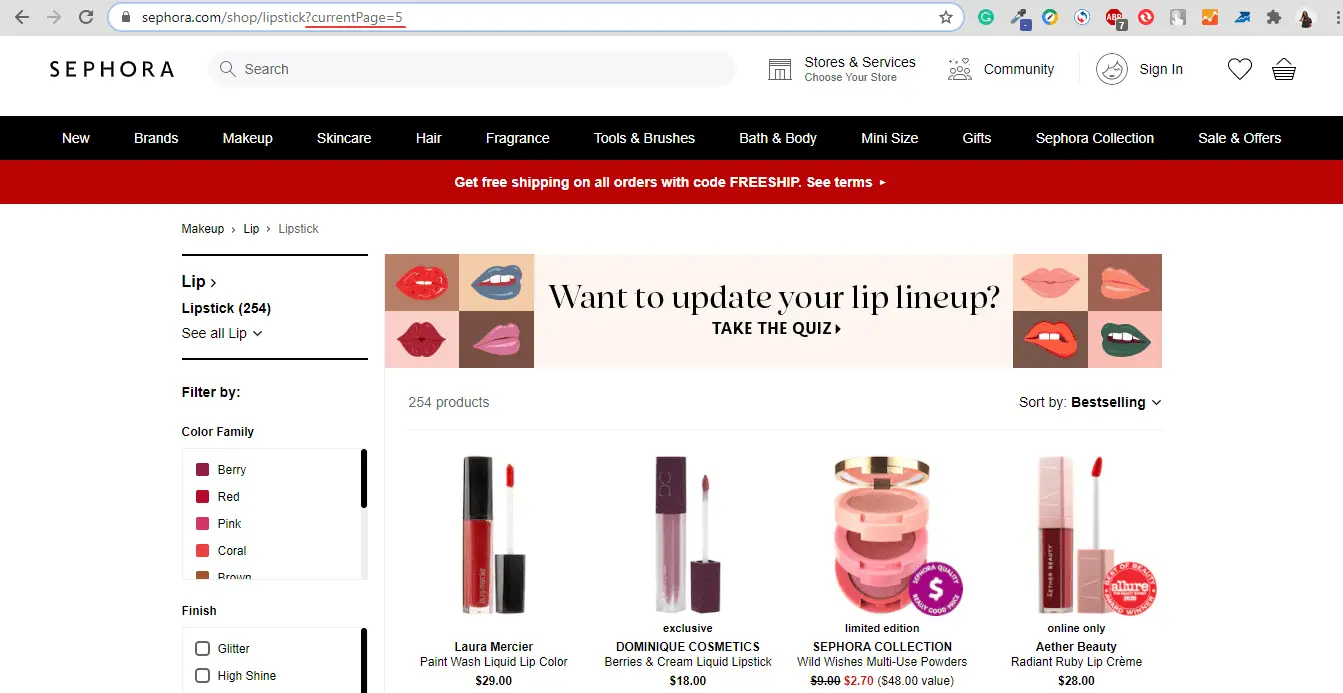This screenshot has height=693, width=1343.
Task: Click the Community people icon
Action: pyautogui.click(x=960, y=69)
